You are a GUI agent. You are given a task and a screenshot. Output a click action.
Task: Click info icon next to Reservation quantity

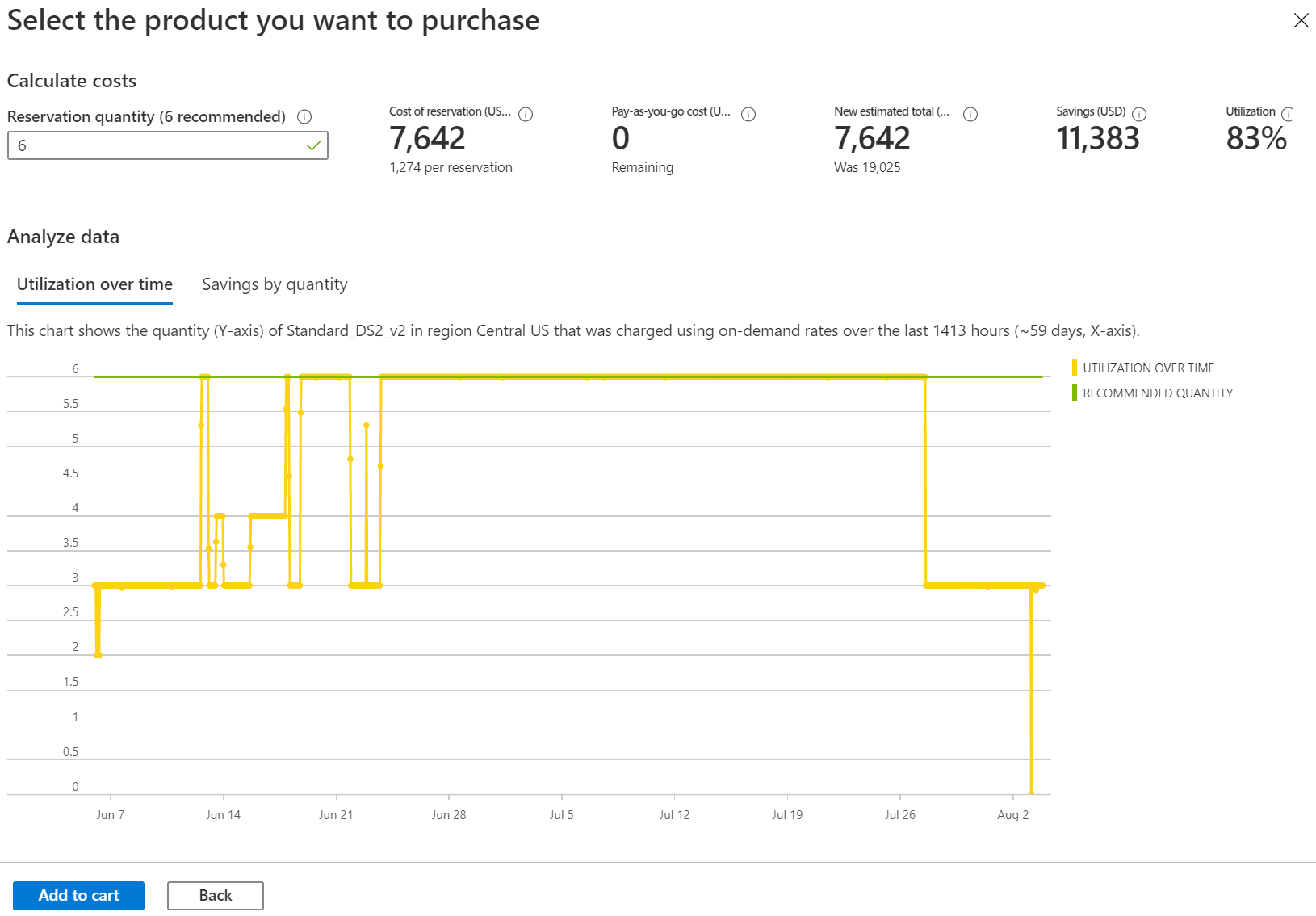tap(304, 117)
